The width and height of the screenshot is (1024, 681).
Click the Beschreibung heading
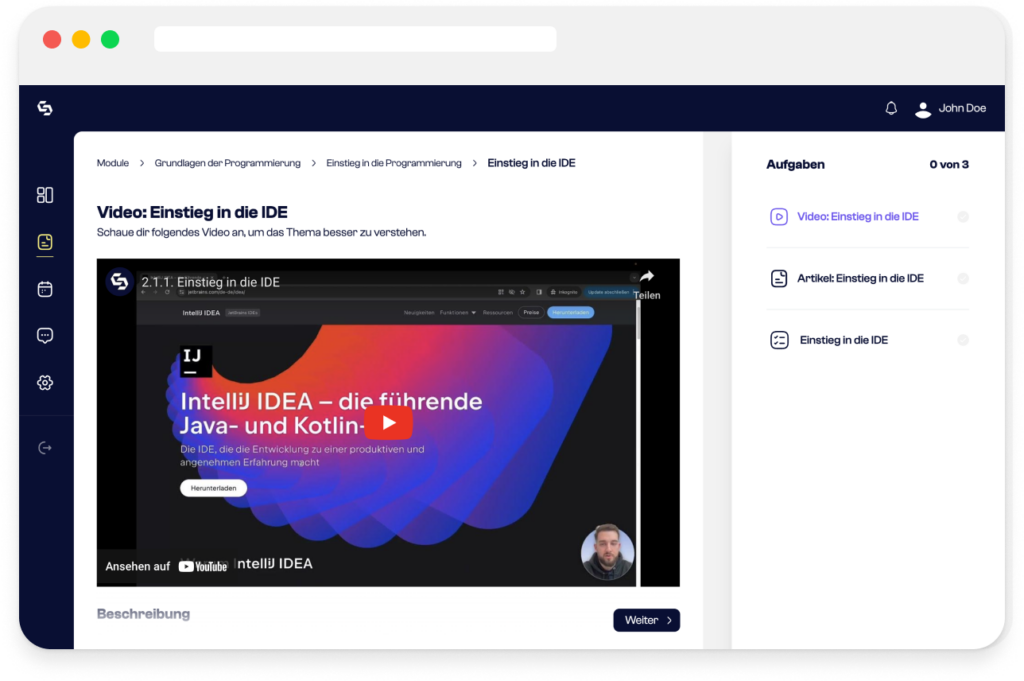click(143, 614)
